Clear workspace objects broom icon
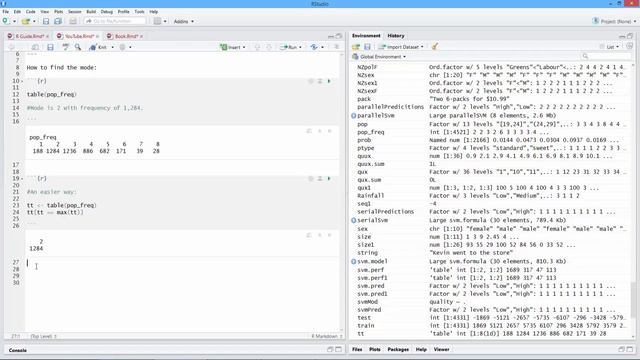 435,47
